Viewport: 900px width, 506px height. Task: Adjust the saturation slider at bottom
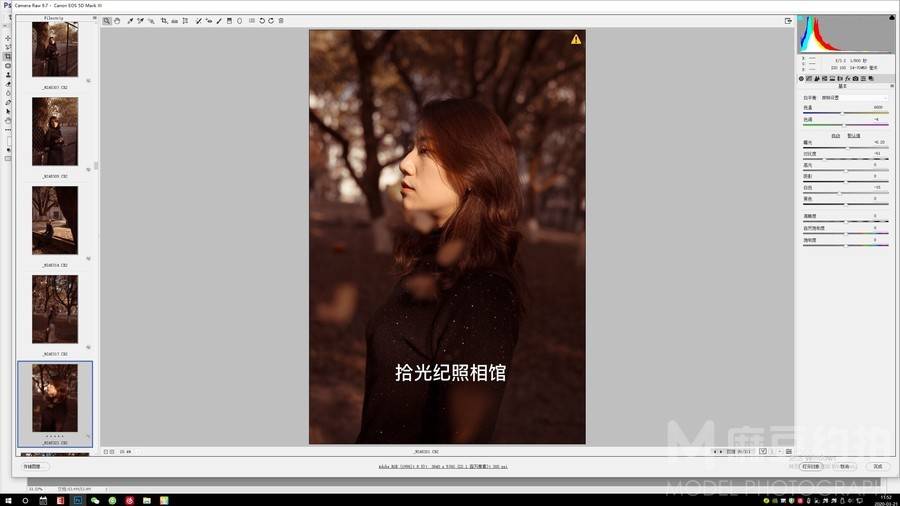coord(845,246)
